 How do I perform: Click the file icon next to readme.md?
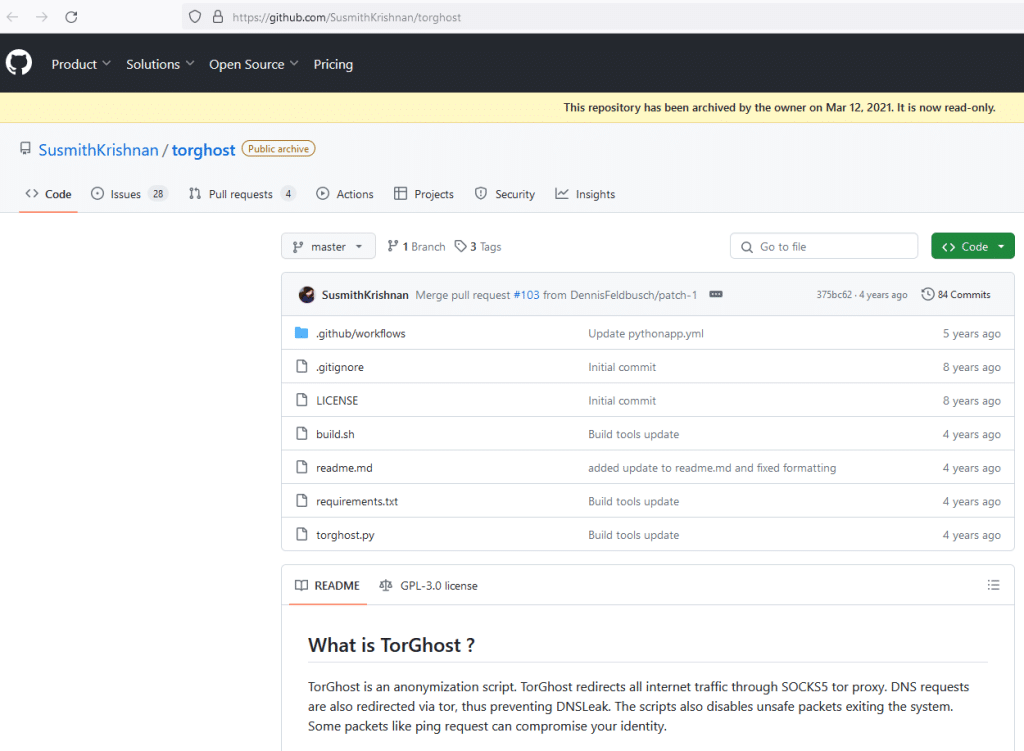coord(301,467)
